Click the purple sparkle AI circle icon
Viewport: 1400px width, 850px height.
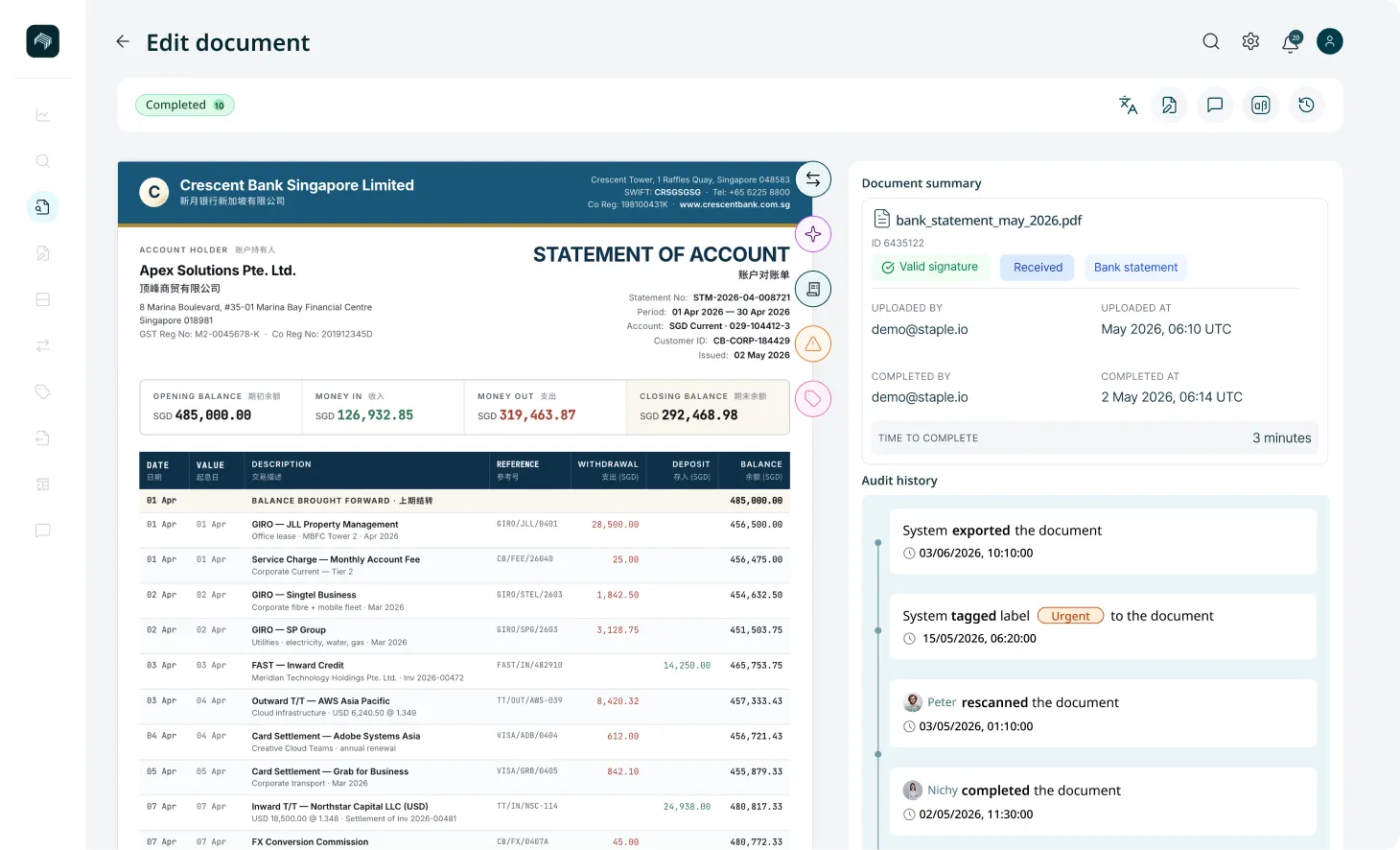(813, 234)
